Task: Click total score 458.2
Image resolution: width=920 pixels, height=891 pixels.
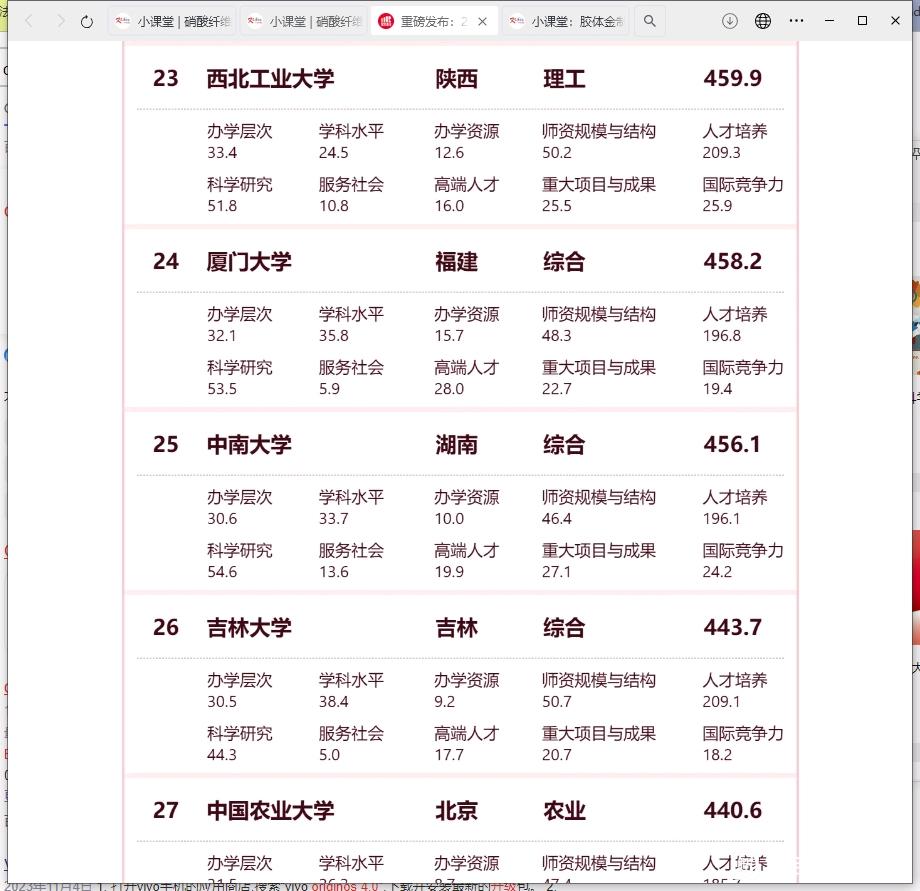Action: pyautogui.click(x=733, y=261)
